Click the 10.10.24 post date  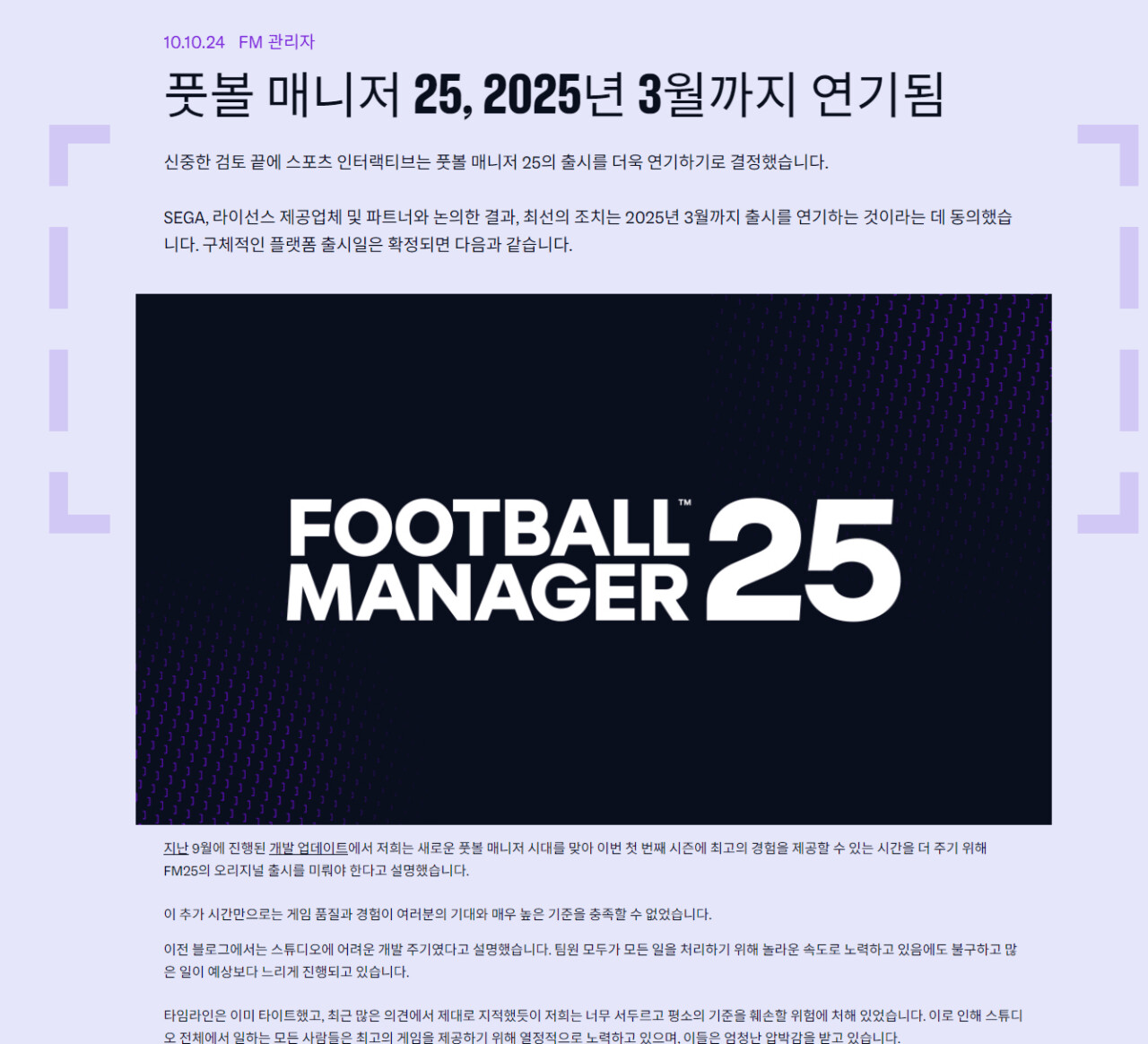click(x=194, y=42)
